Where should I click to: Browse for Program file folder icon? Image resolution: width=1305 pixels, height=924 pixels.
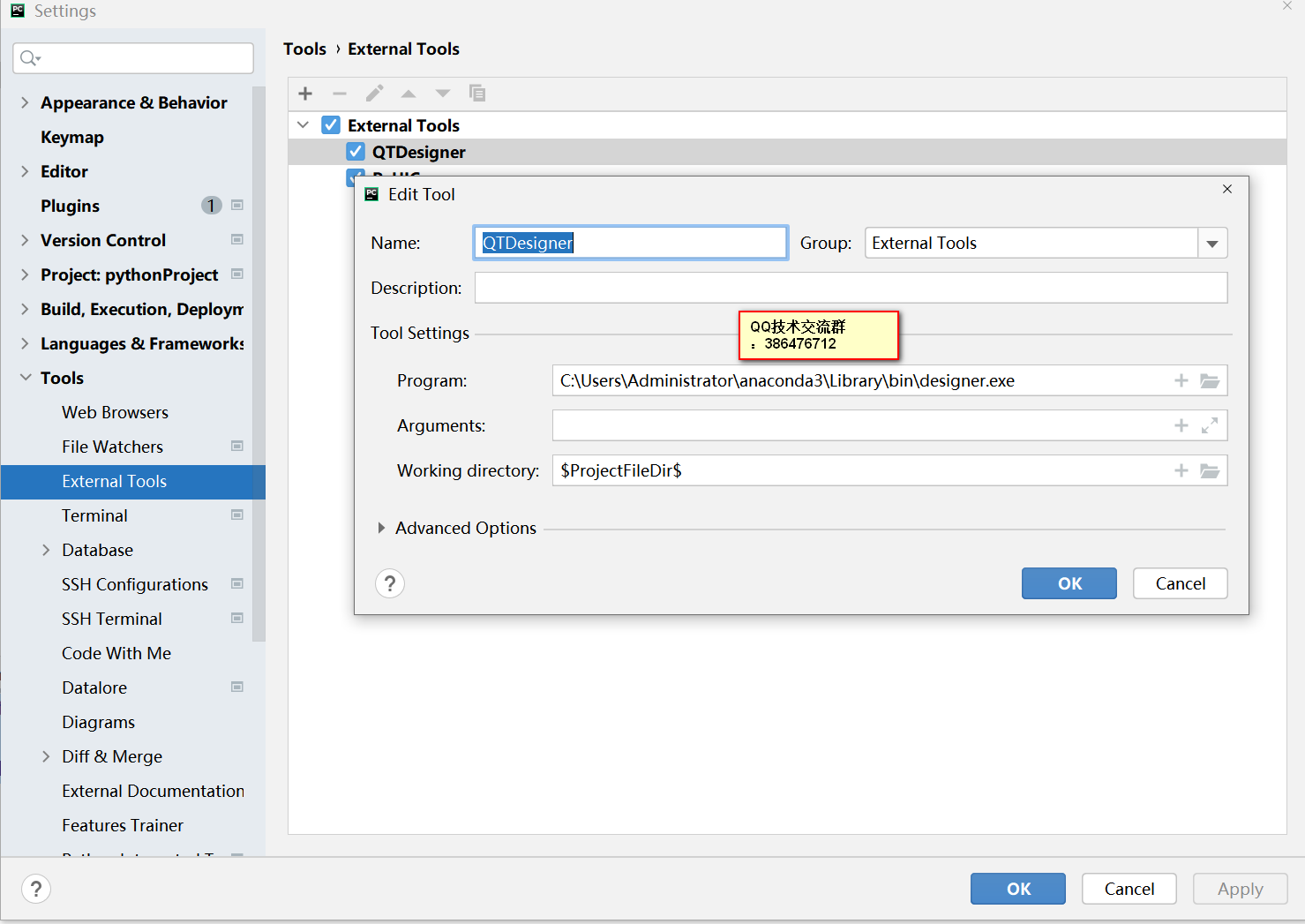coord(1210,380)
